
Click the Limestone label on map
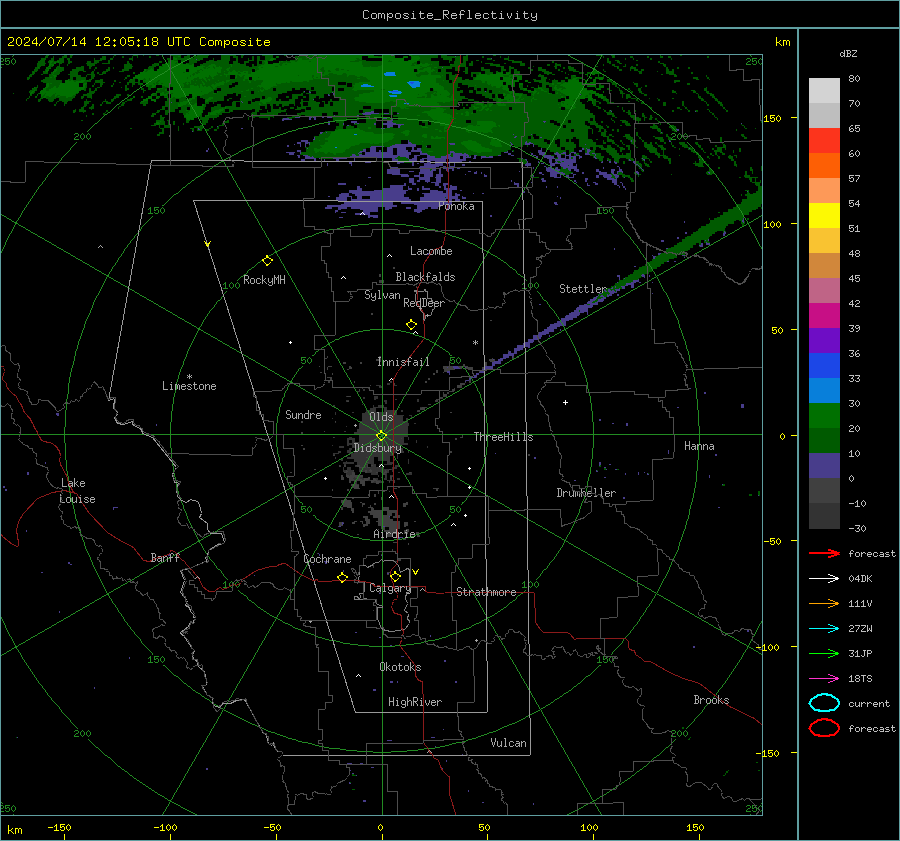point(189,386)
